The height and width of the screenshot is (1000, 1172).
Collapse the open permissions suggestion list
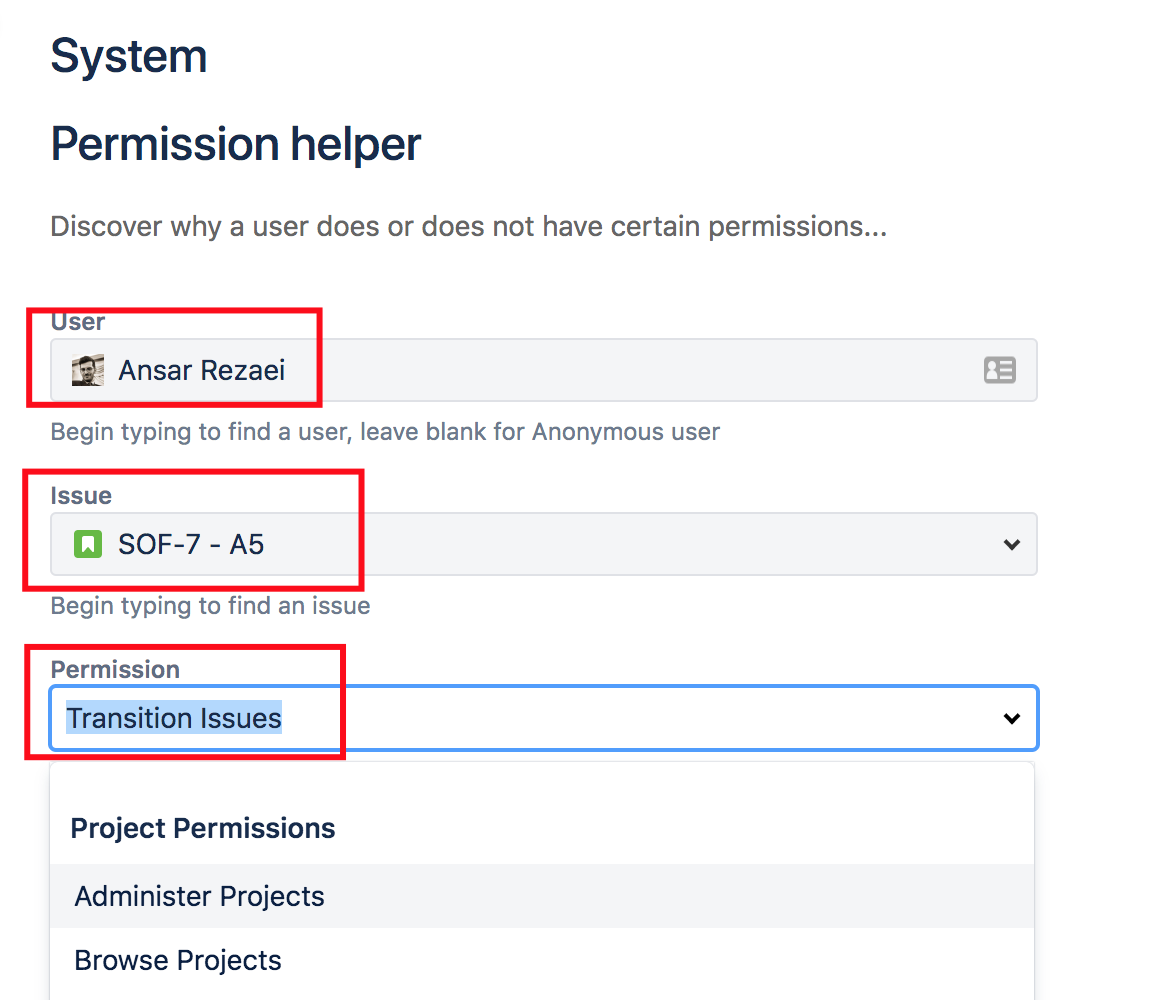(x=1011, y=718)
